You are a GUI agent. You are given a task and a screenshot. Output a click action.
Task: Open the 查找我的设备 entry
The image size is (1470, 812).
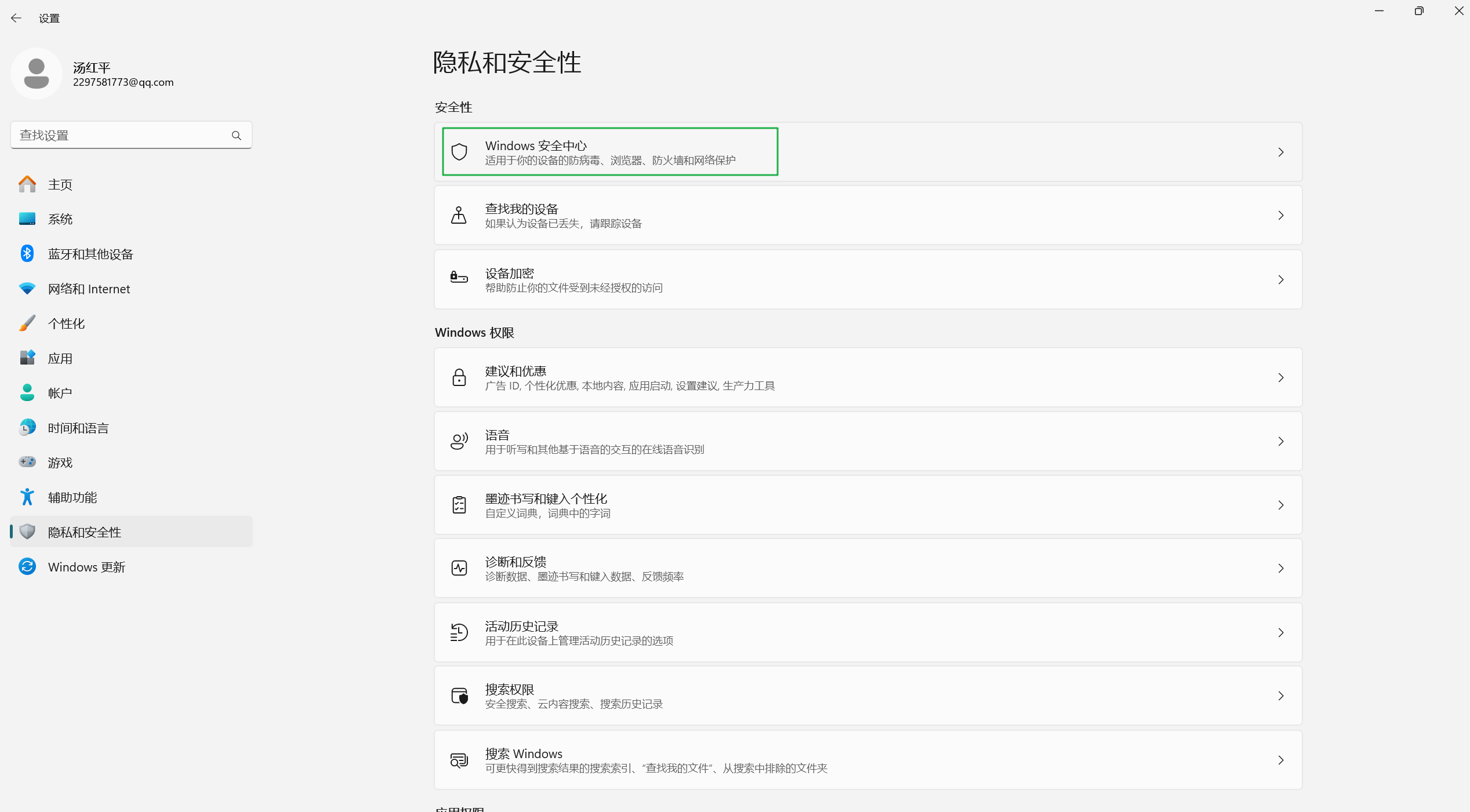(868, 216)
